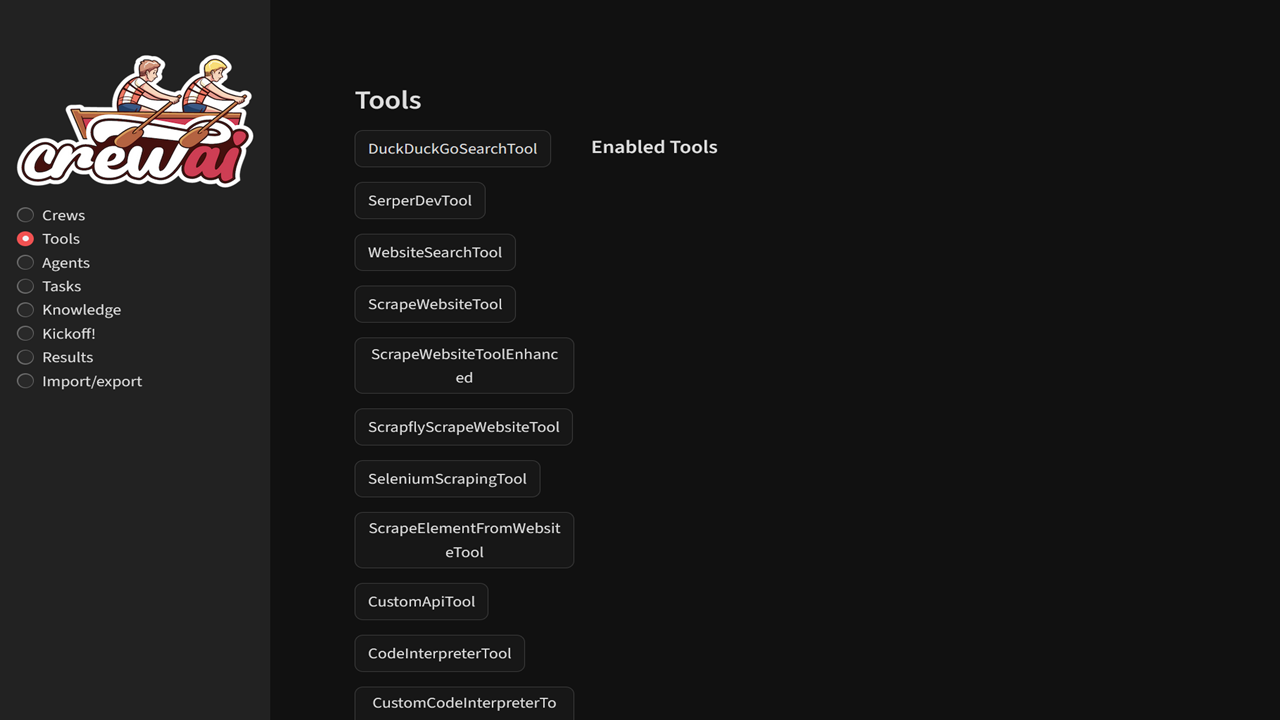Screen dimensions: 1280x720
Task: Add the CodeInterpreterTool
Action: (x=439, y=654)
